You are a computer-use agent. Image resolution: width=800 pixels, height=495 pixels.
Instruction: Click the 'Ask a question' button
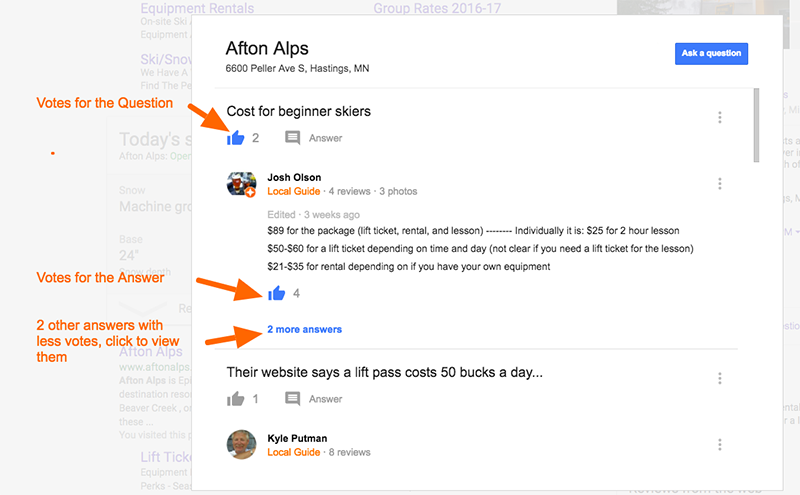[x=711, y=54]
